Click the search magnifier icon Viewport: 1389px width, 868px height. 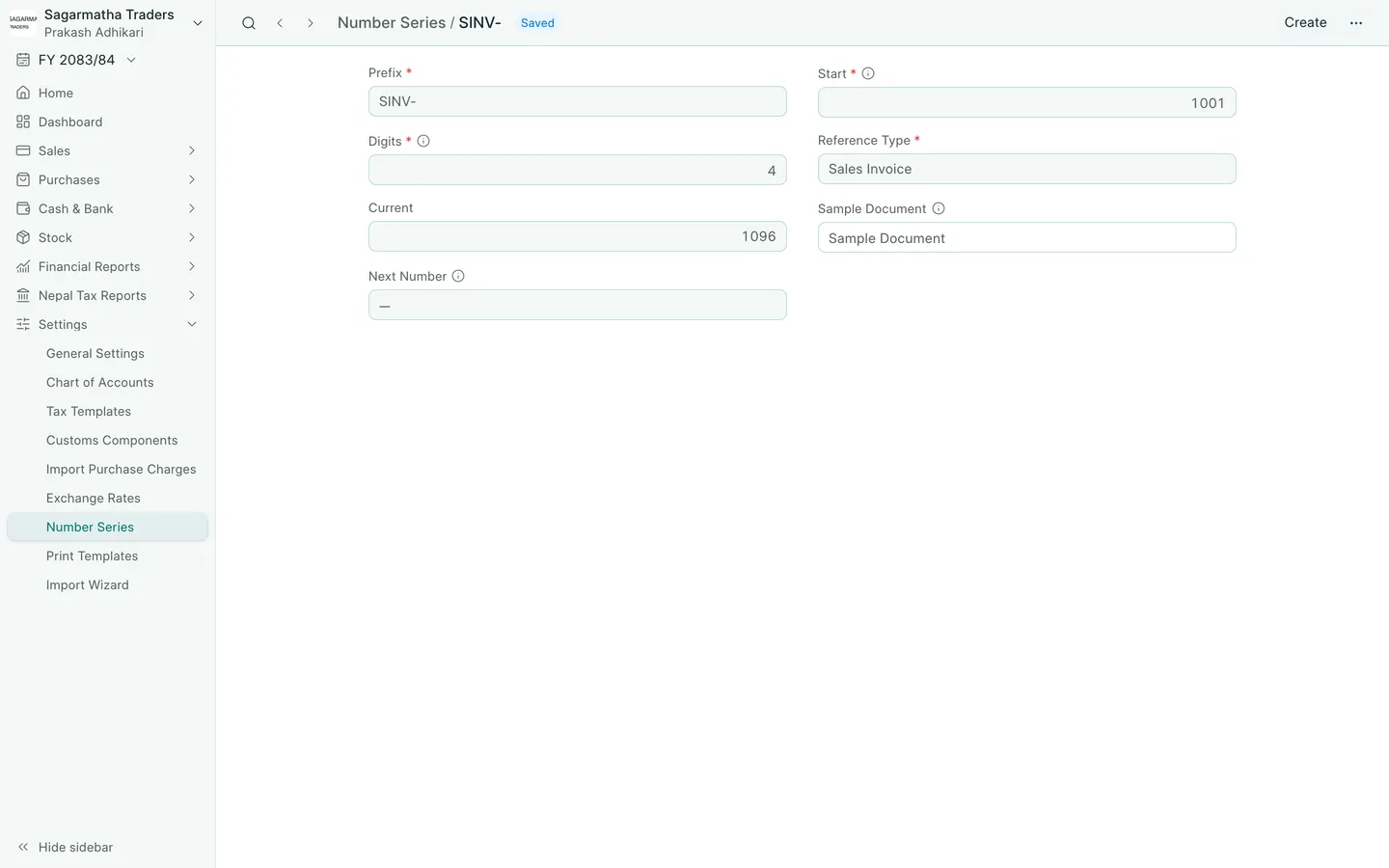(x=249, y=23)
